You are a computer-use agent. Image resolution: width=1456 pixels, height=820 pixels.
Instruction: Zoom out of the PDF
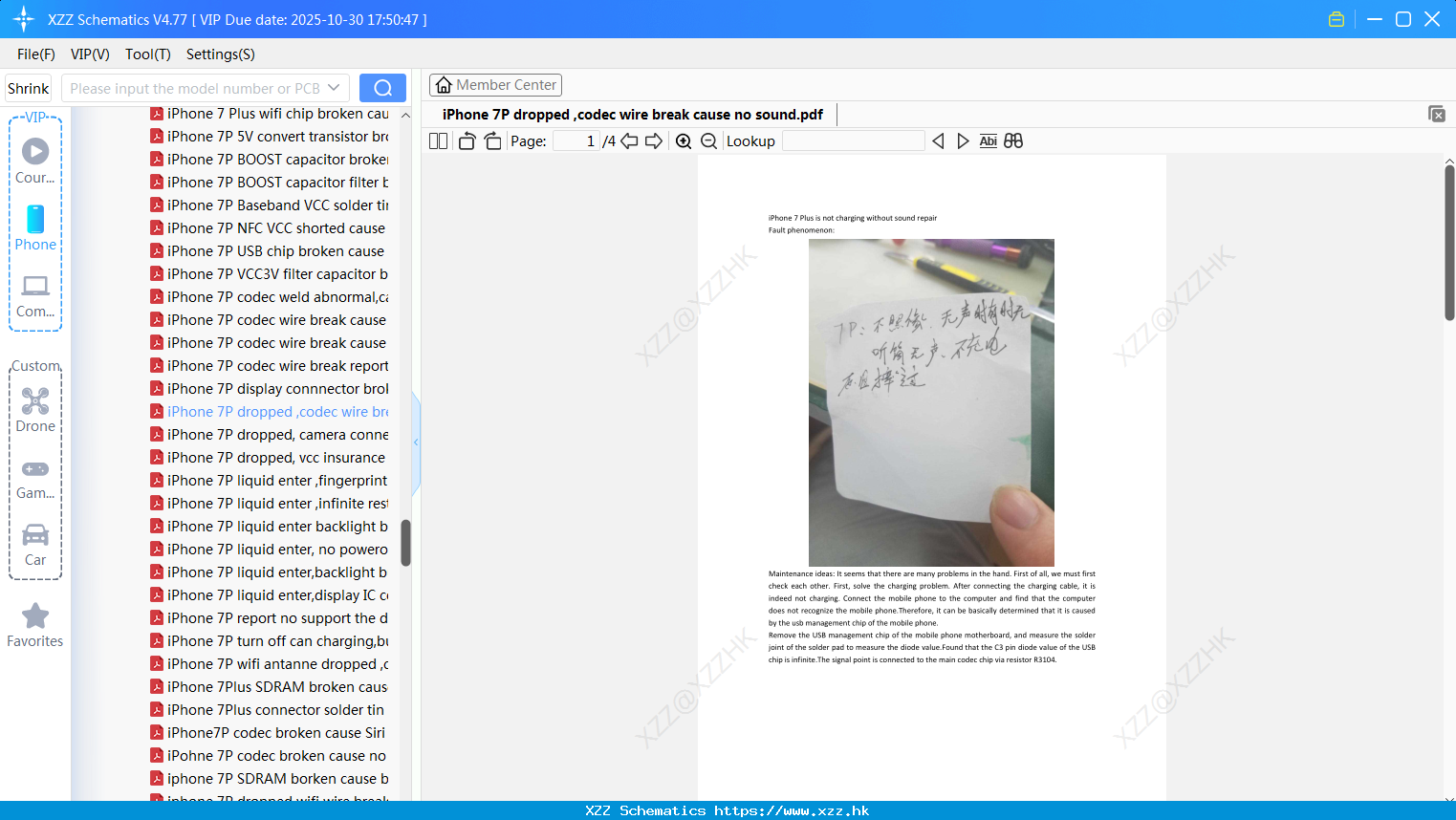coord(708,141)
